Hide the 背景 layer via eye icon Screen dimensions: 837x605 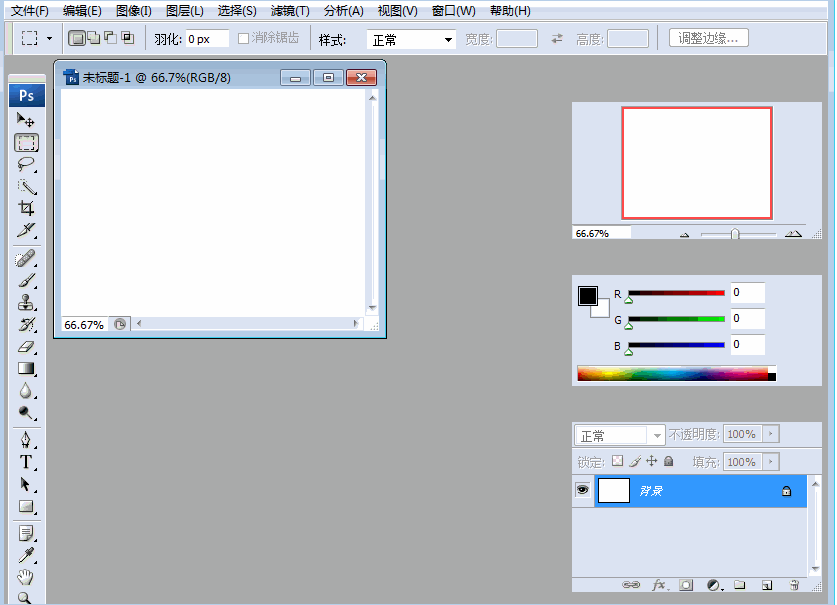(582, 490)
